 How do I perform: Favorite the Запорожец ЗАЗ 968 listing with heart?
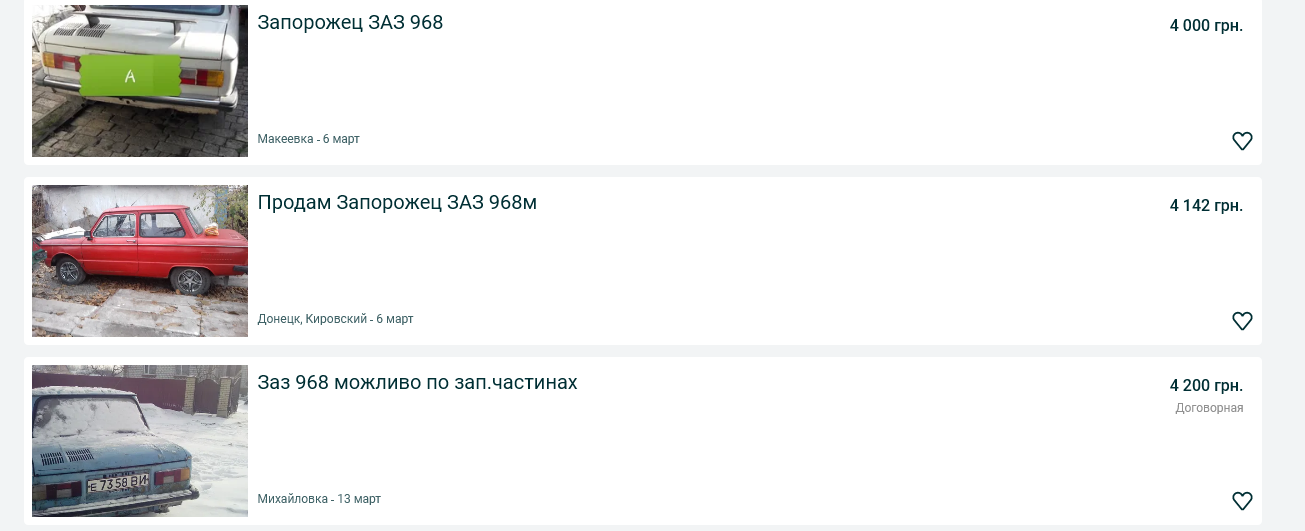[1242, 141]
